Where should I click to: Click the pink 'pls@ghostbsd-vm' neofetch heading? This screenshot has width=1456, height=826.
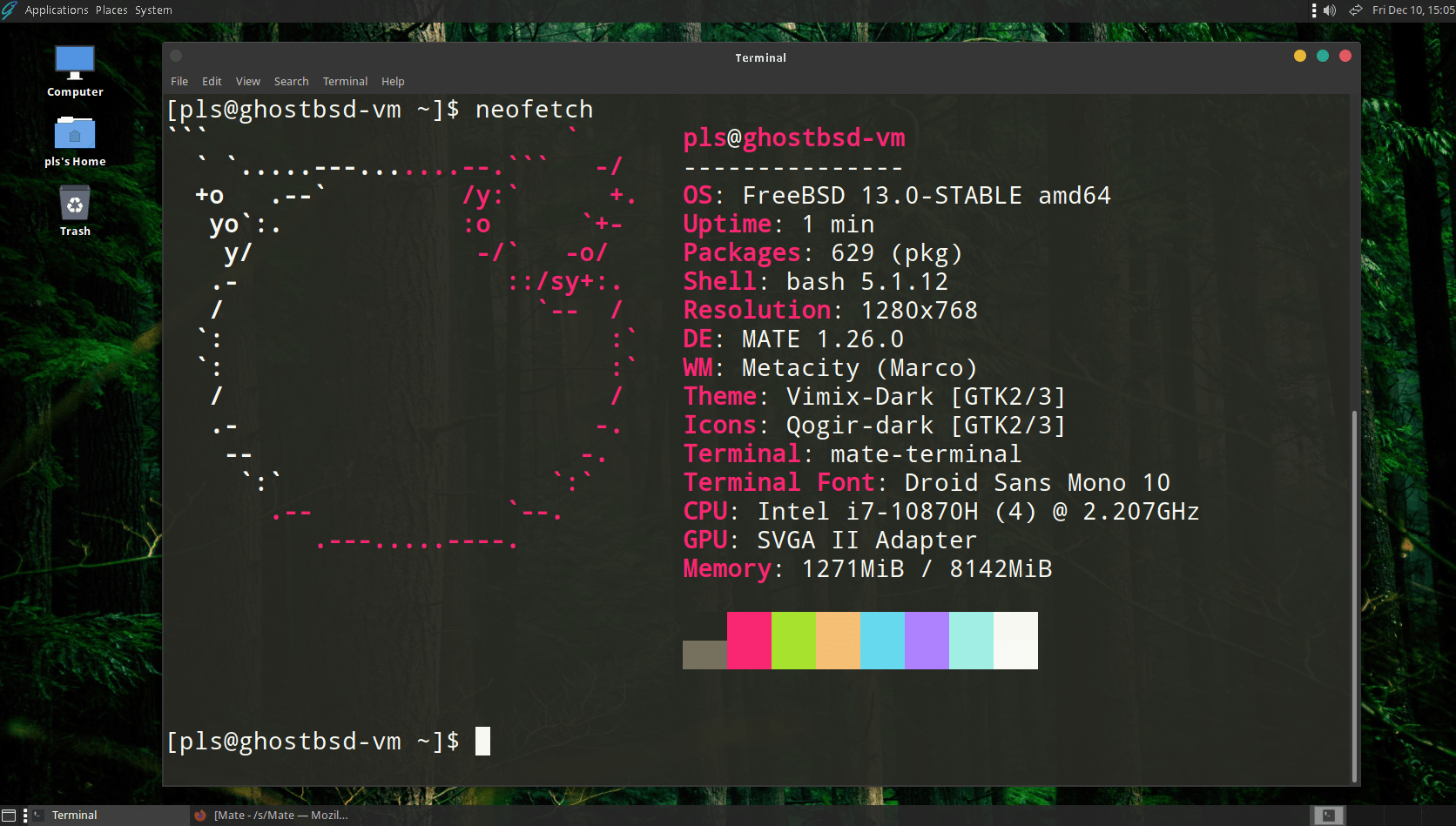pos(794,138)
